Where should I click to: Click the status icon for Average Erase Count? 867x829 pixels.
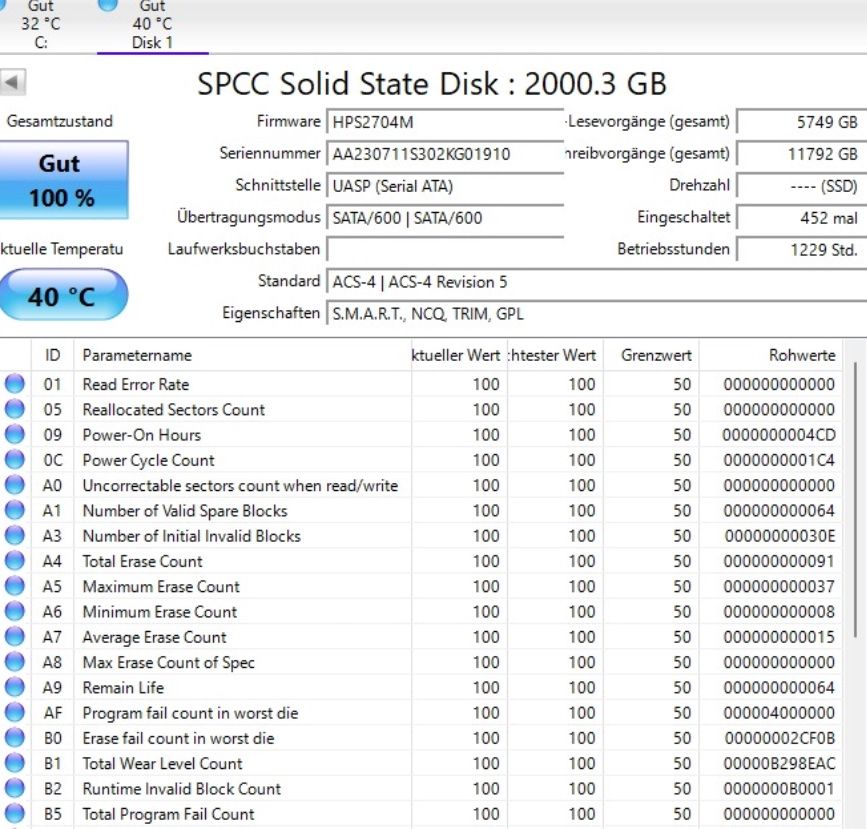(14, 637)
